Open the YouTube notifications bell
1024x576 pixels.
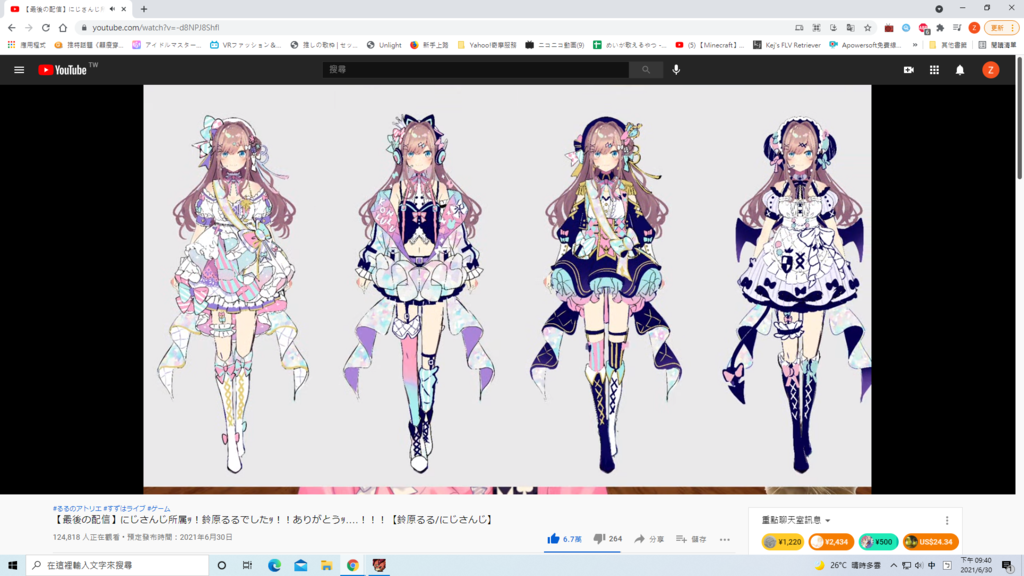pos(960,70)
